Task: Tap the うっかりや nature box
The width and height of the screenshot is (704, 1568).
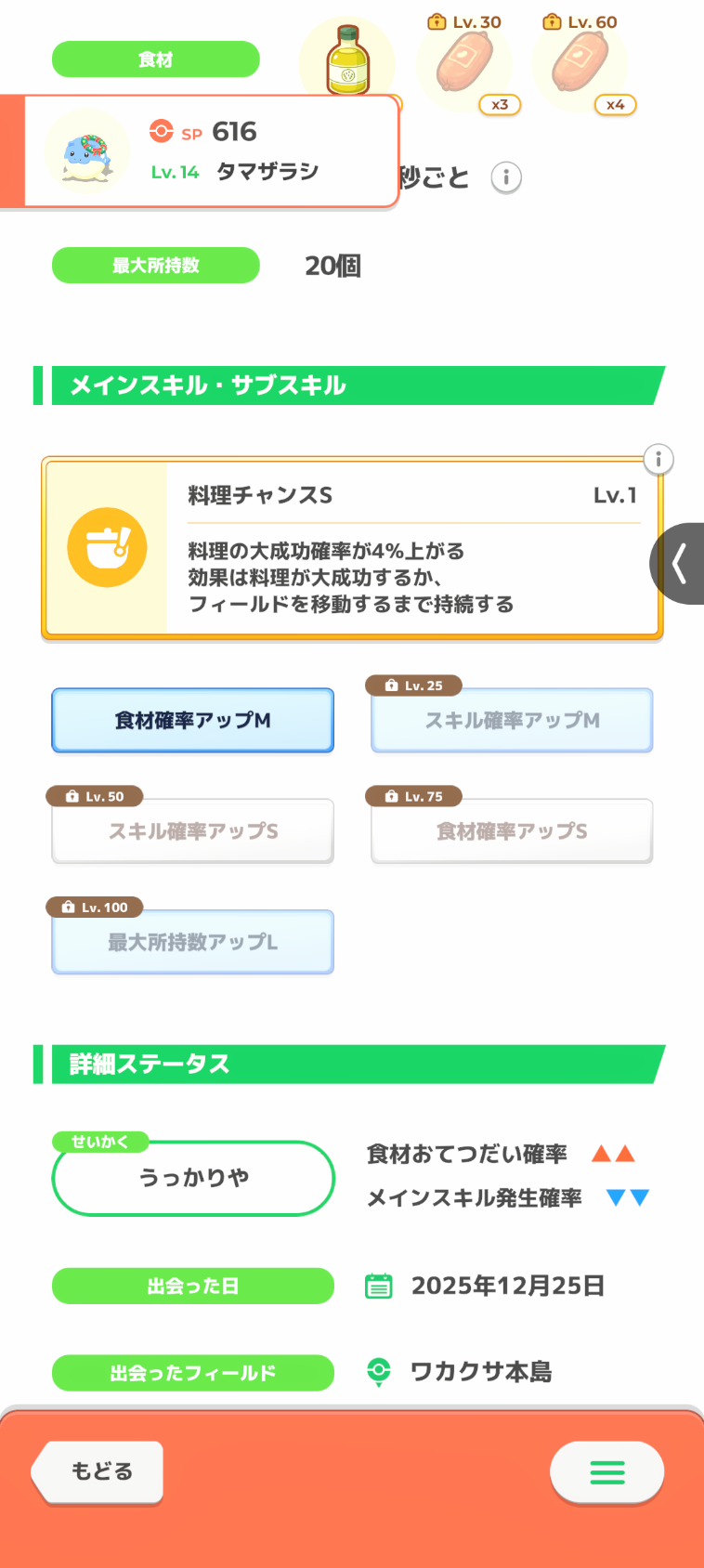Action: [193, 1178]
